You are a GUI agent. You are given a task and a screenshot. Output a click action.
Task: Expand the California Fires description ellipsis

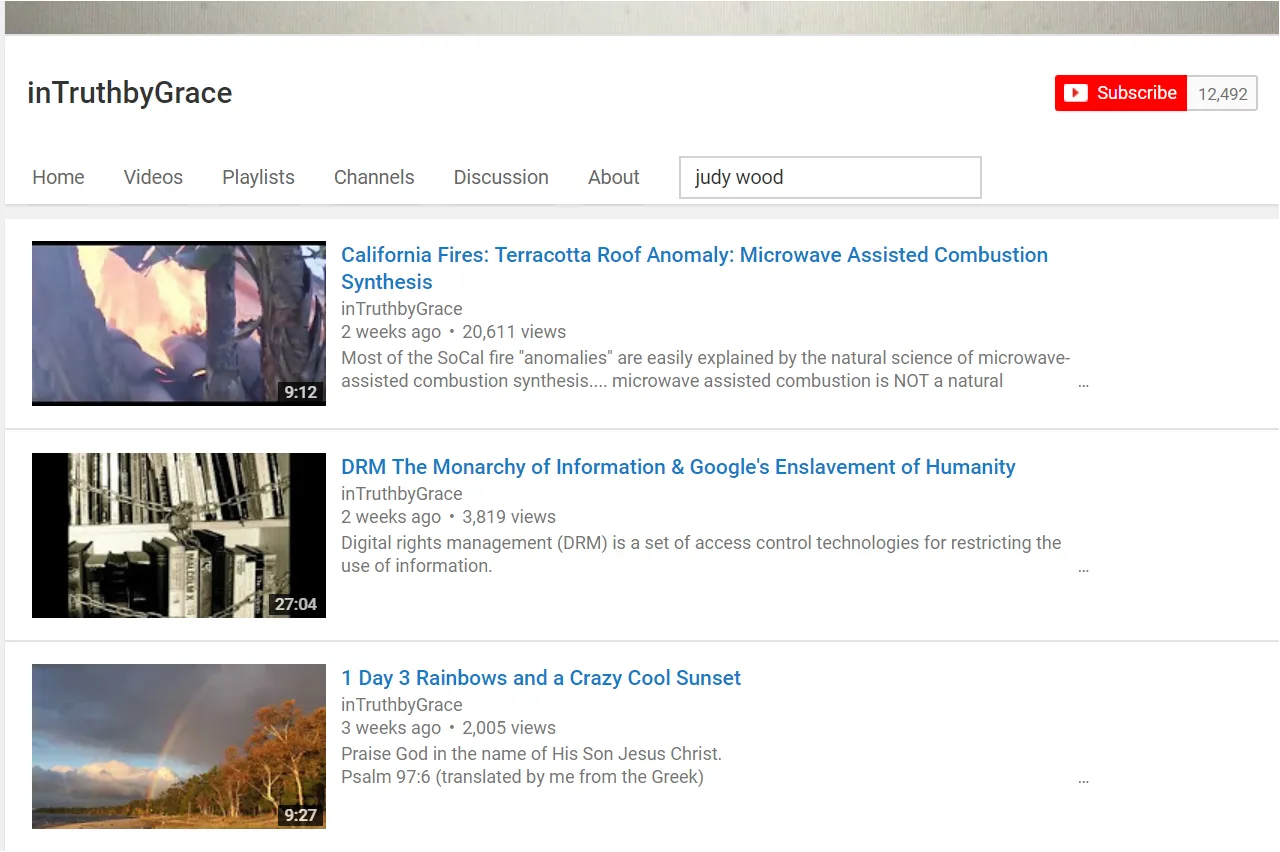(1083, 383)
